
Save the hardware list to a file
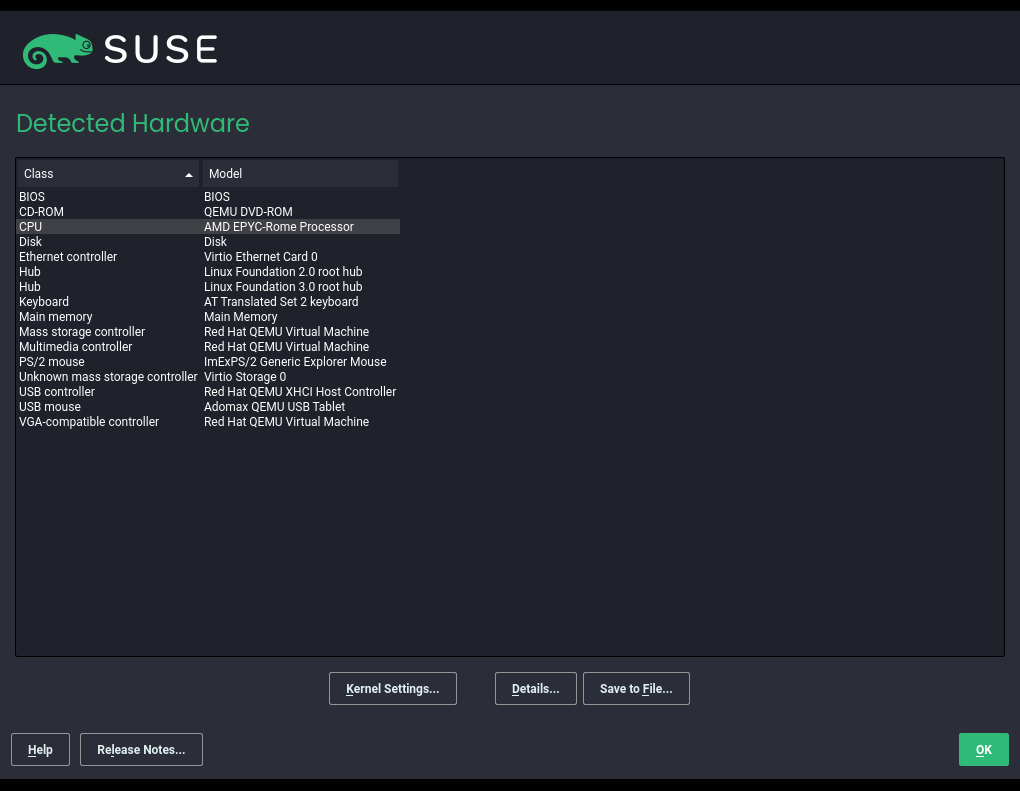pos(636,688)
